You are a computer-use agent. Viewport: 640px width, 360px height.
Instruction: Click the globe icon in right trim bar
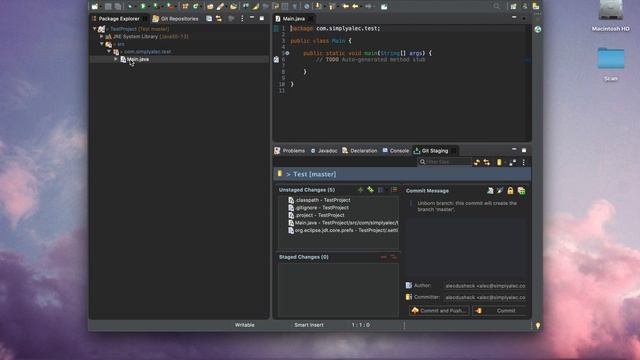pyautogui.click(x=538, y=29)
